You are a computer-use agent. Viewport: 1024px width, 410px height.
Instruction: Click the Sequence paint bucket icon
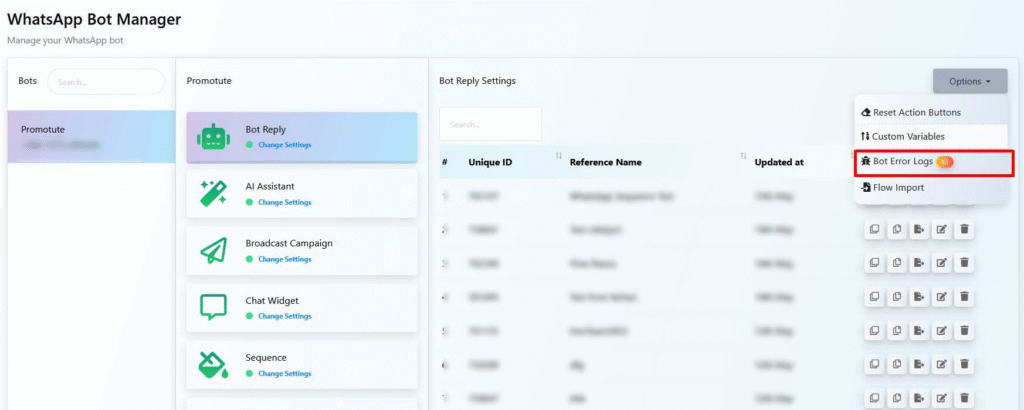coord(213,365)
